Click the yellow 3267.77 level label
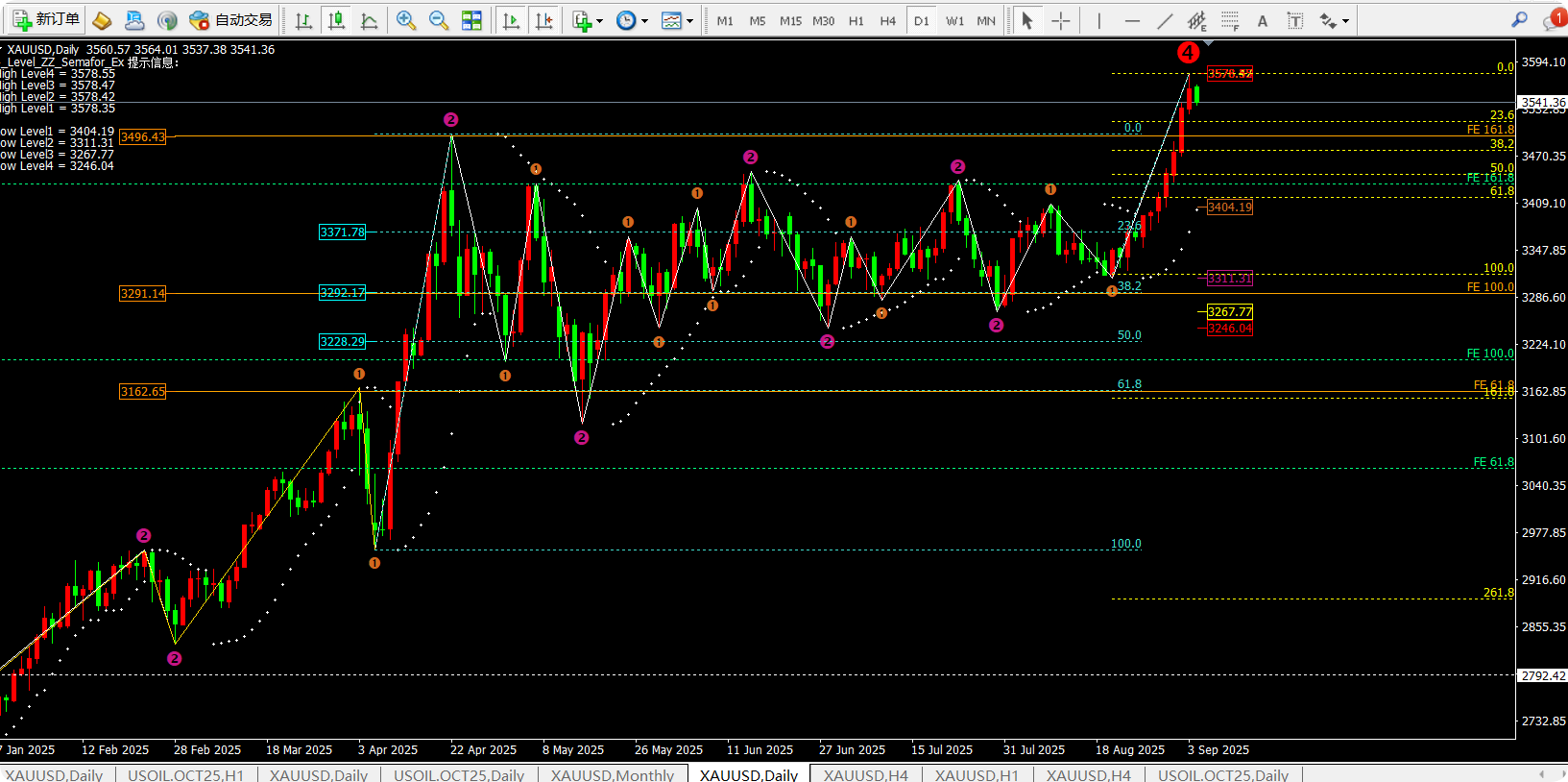 (1230, 312)
